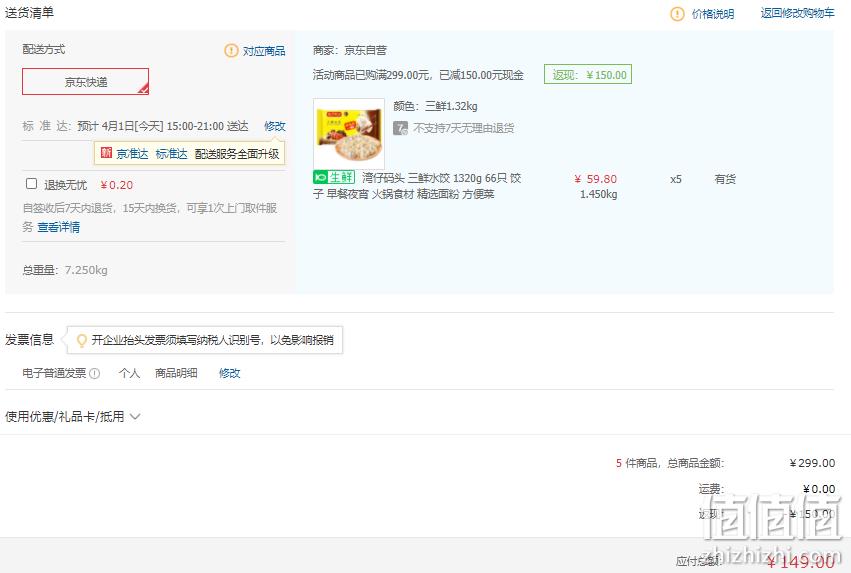The width and height of the screenshot is (851, 573).
Task: Click the 总重量: 7.250kg text
Action: (65, 270)
